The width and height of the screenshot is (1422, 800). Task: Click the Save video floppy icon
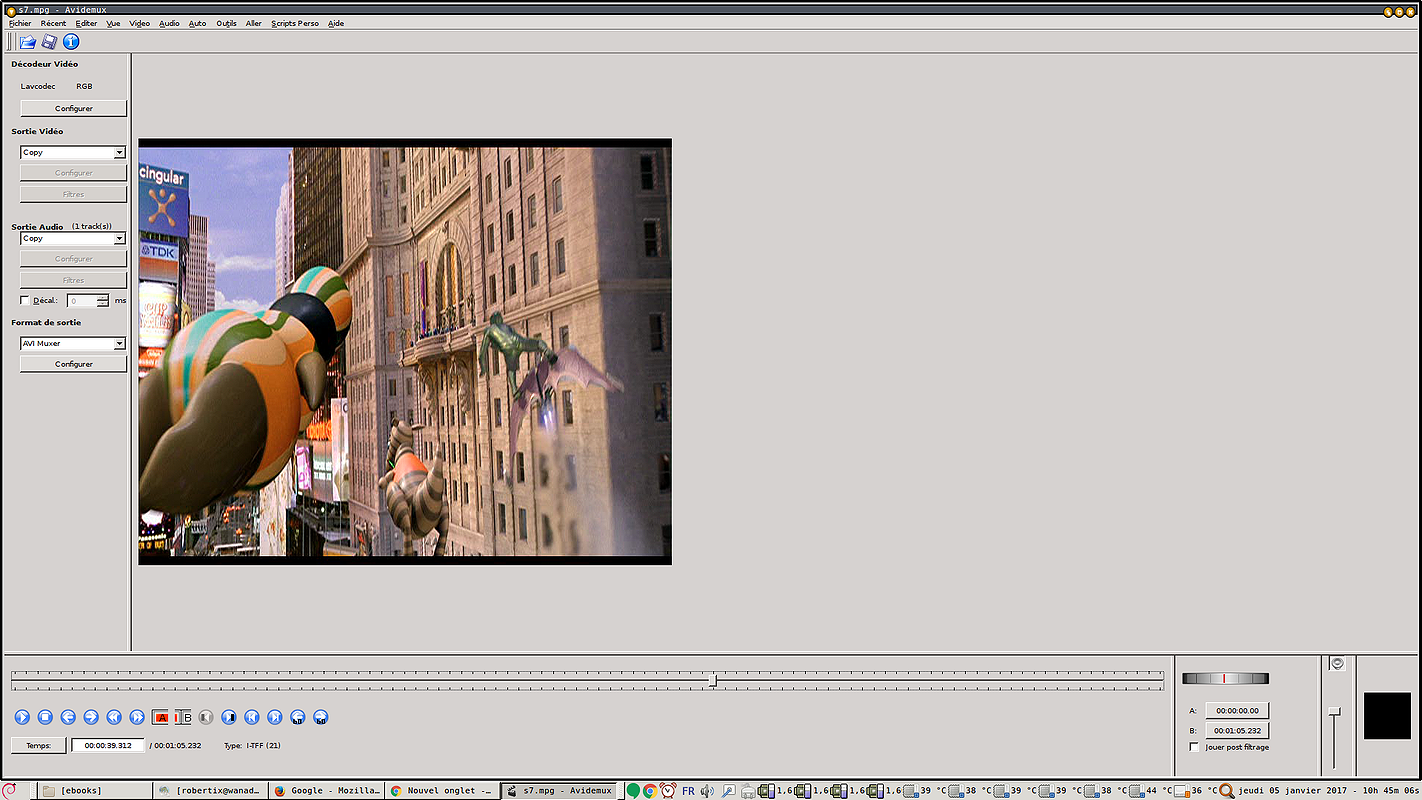(49, 42)
